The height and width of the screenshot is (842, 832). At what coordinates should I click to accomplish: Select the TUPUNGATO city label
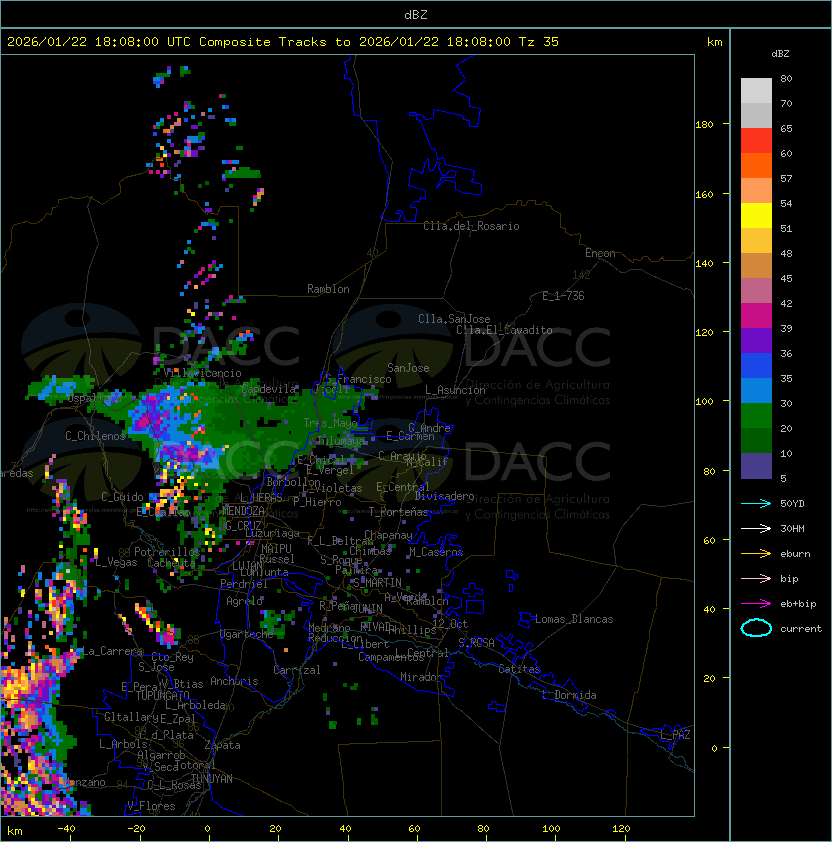tap(162, 695)
